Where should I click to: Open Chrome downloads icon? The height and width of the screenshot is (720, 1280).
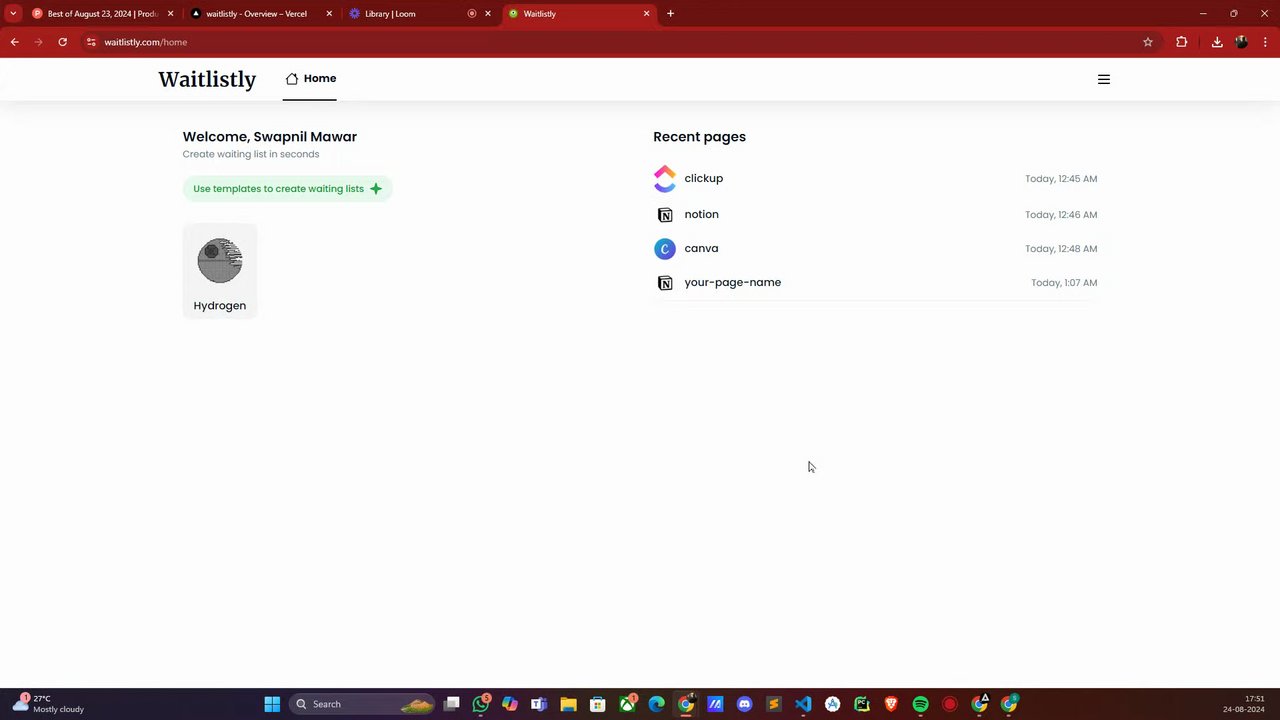[x=1217, y=42]
